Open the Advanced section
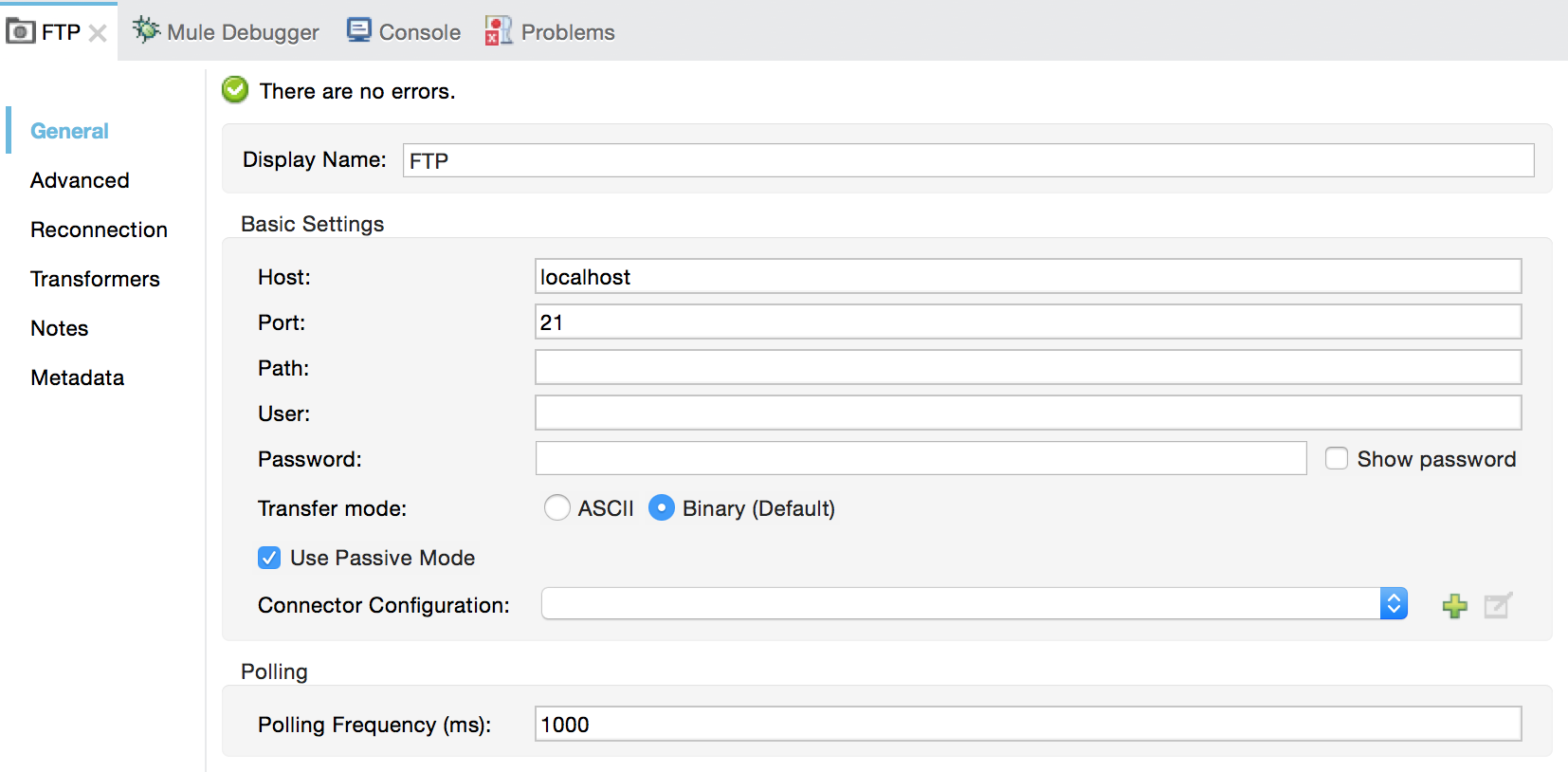 80,180
